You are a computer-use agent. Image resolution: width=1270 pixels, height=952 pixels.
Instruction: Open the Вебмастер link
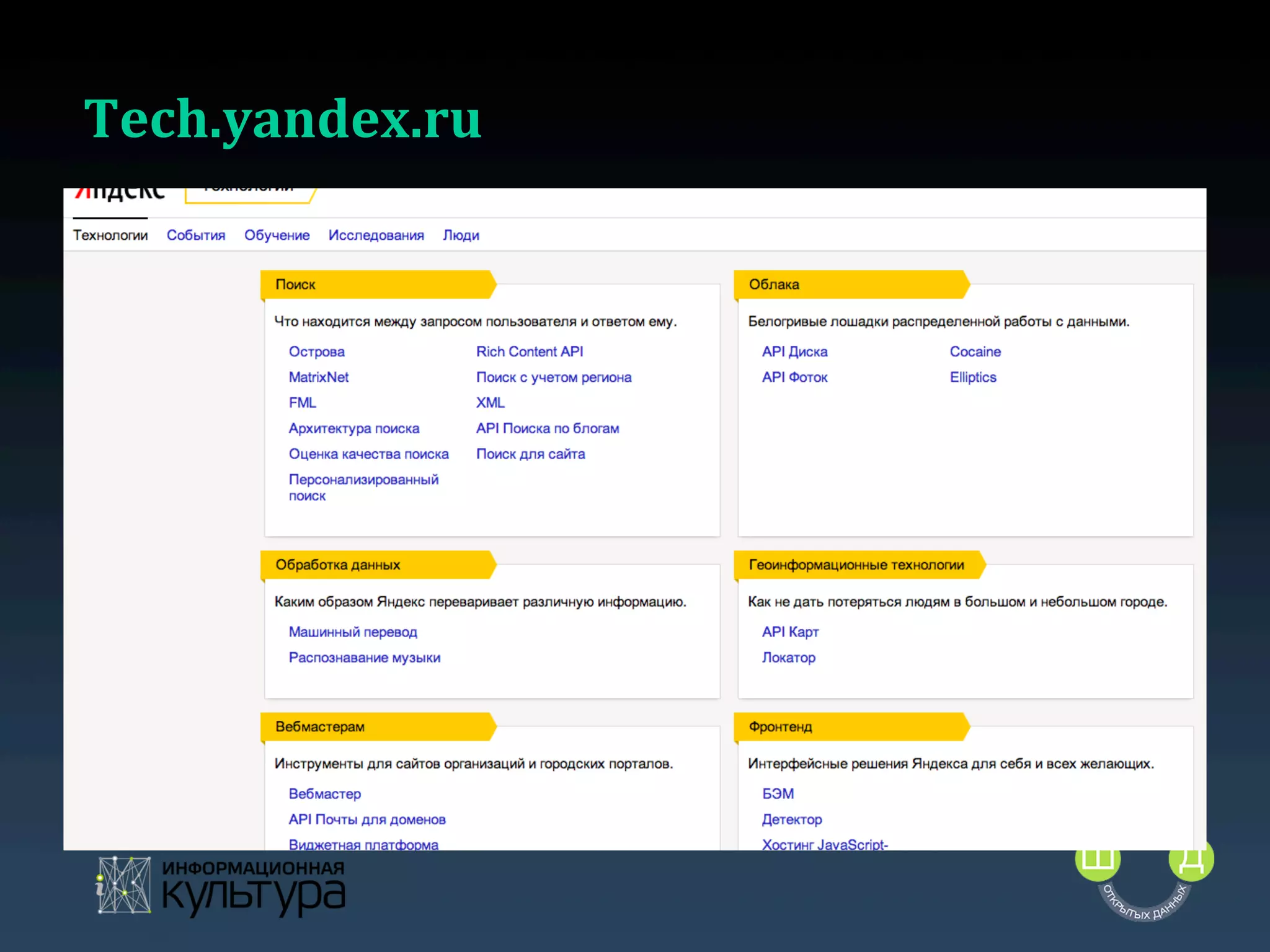coord(324,794)
